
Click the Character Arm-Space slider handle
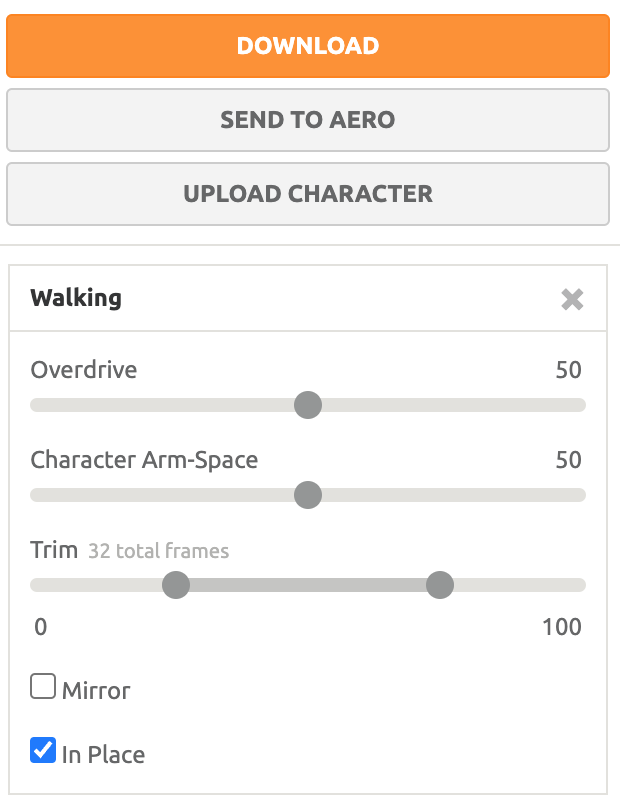click(308, 495)
